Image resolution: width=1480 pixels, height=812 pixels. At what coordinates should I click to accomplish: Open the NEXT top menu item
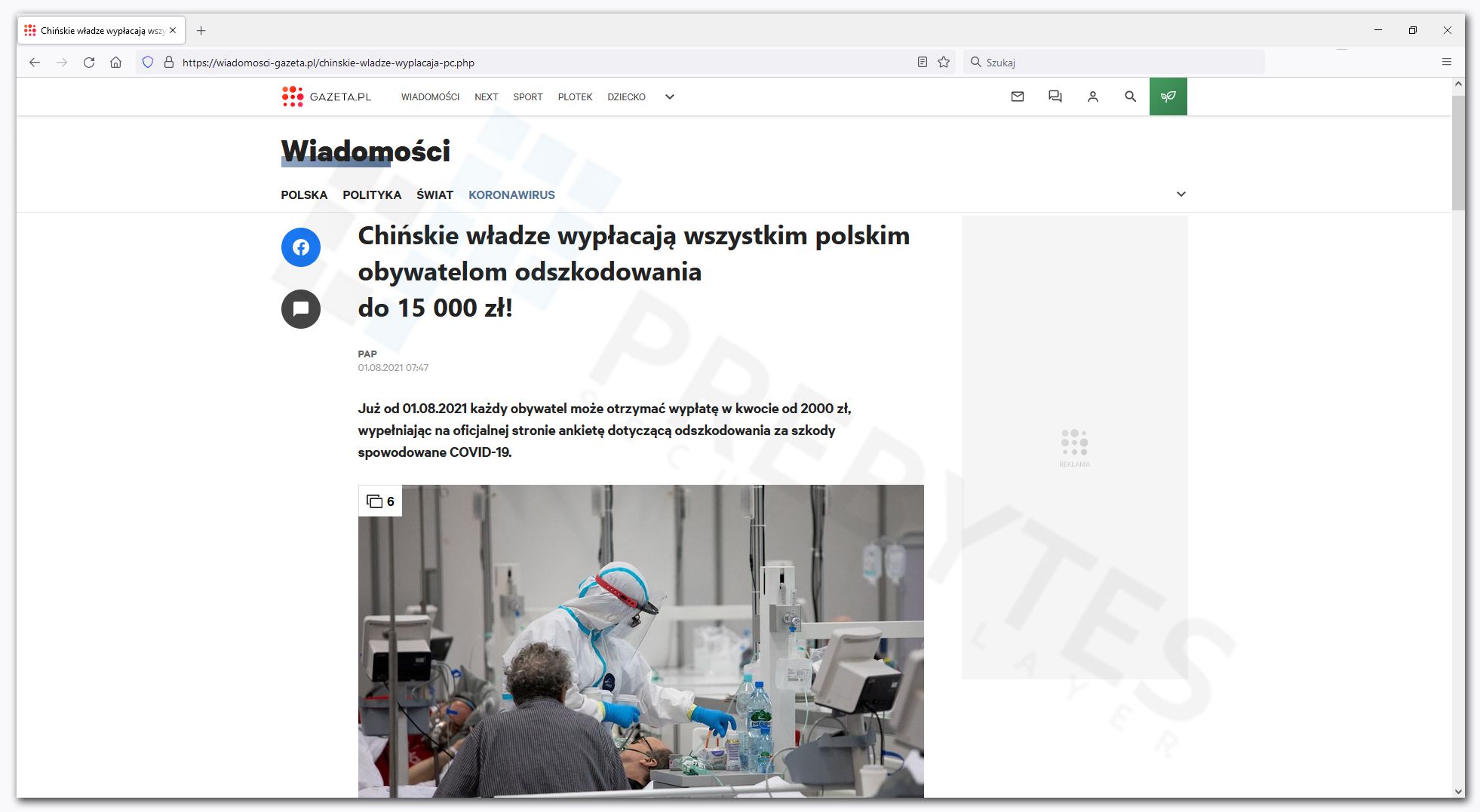487,97
